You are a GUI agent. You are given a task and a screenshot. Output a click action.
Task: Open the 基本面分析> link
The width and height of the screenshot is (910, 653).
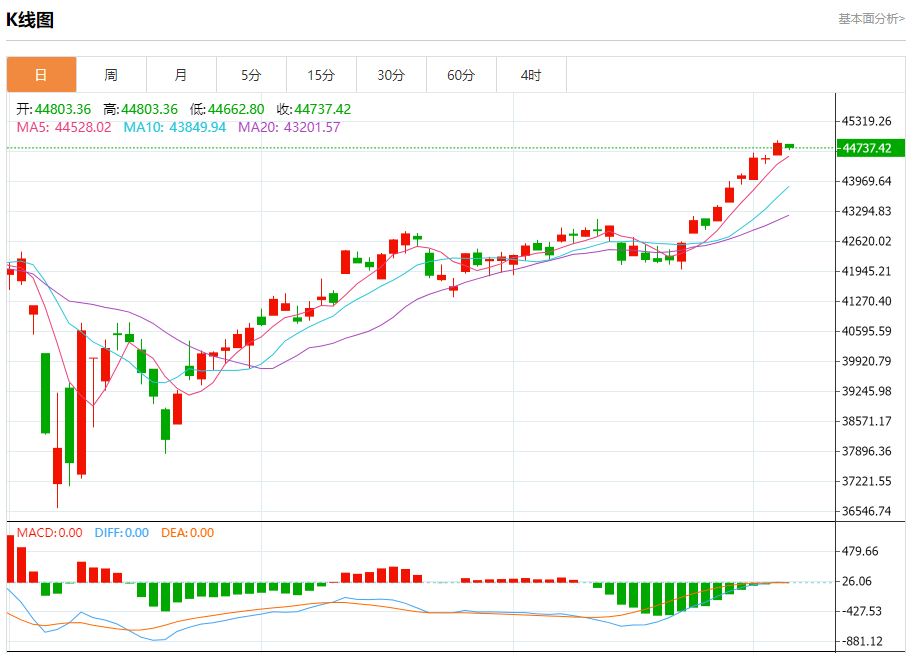871,19
